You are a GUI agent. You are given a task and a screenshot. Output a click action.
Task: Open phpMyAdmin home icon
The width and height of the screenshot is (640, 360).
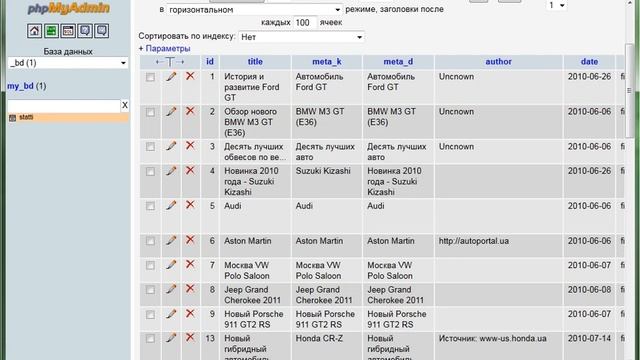pos(34,31)
